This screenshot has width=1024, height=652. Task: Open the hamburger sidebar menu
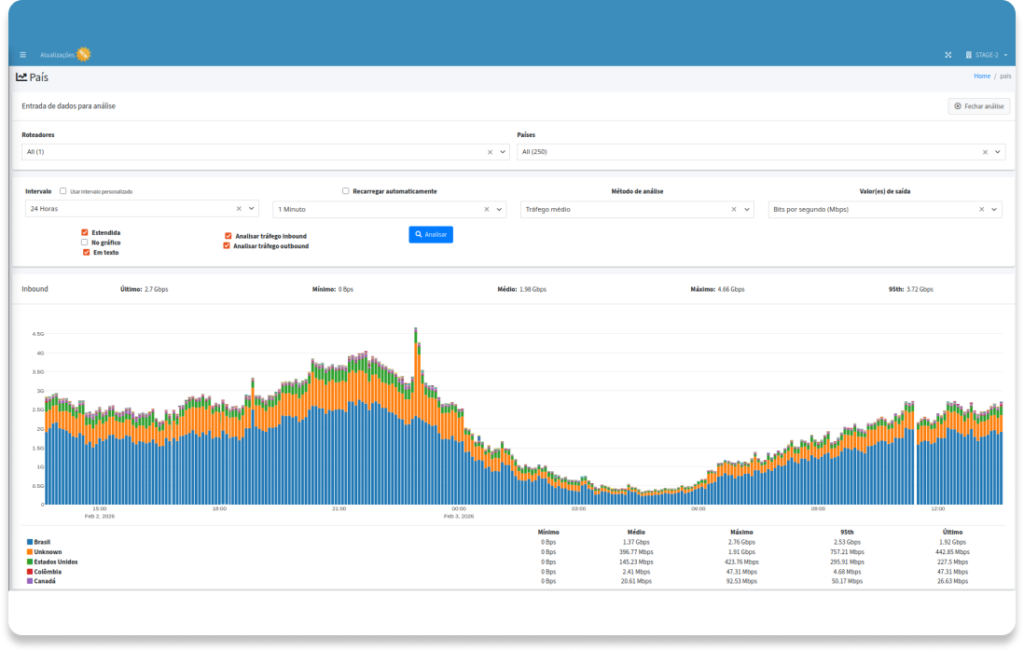coord(23,54)
